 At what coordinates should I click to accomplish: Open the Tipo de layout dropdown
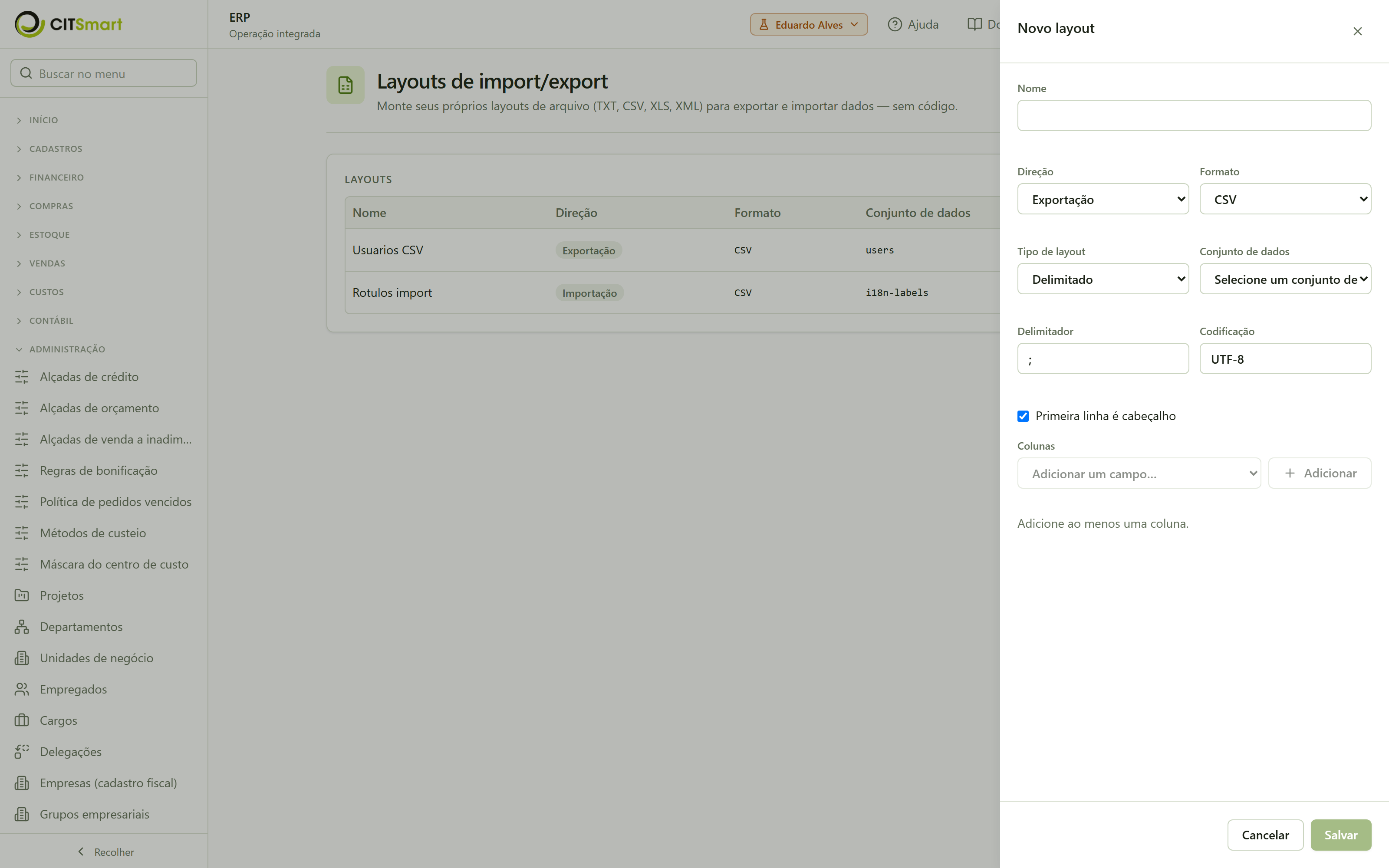tap(1103, 279)
